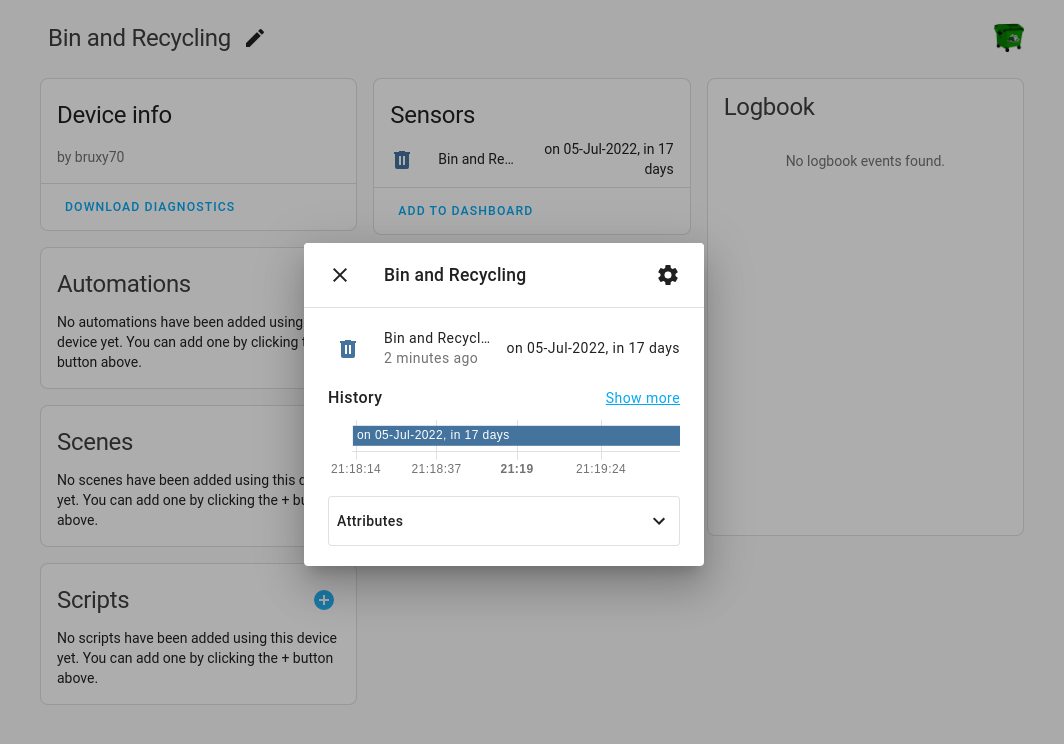The height and width of the screenshot is (744, 1064).
Task: Click the plus icon on the Scripts card
Action: (x=323, y=600)
